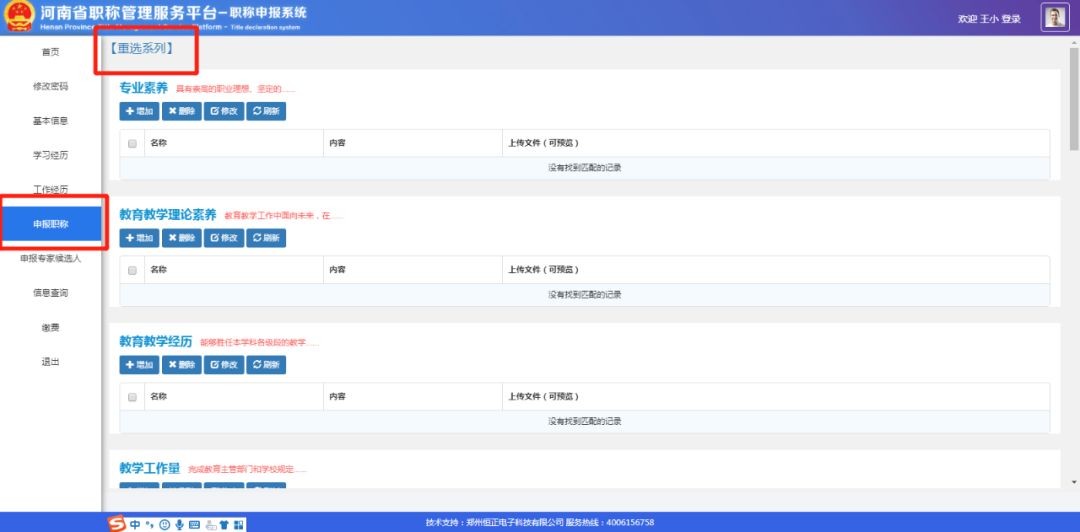Click the red description beside 教学工作量
This screenshot has width=1080, height=532.
[247, 470]
